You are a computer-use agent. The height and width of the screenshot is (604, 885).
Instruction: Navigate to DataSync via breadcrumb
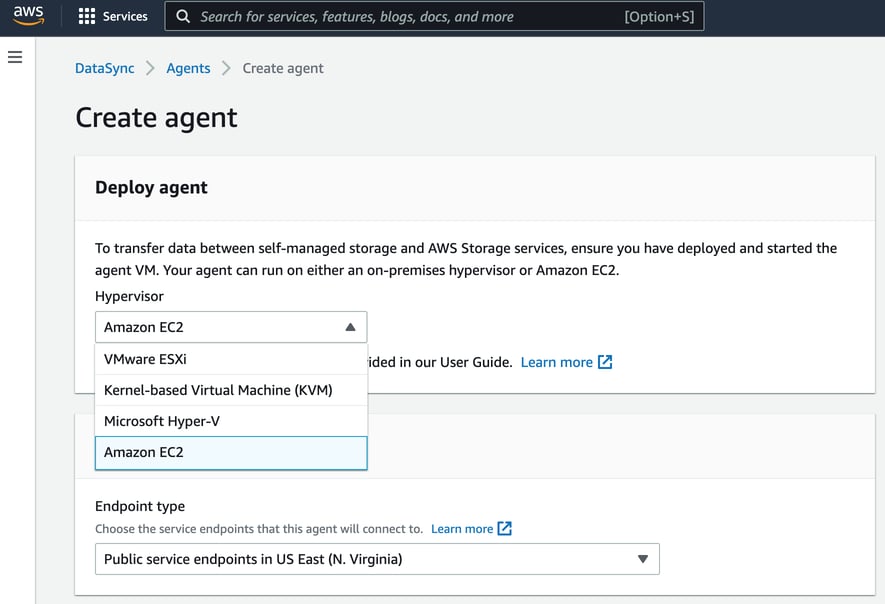click(104, 68)
